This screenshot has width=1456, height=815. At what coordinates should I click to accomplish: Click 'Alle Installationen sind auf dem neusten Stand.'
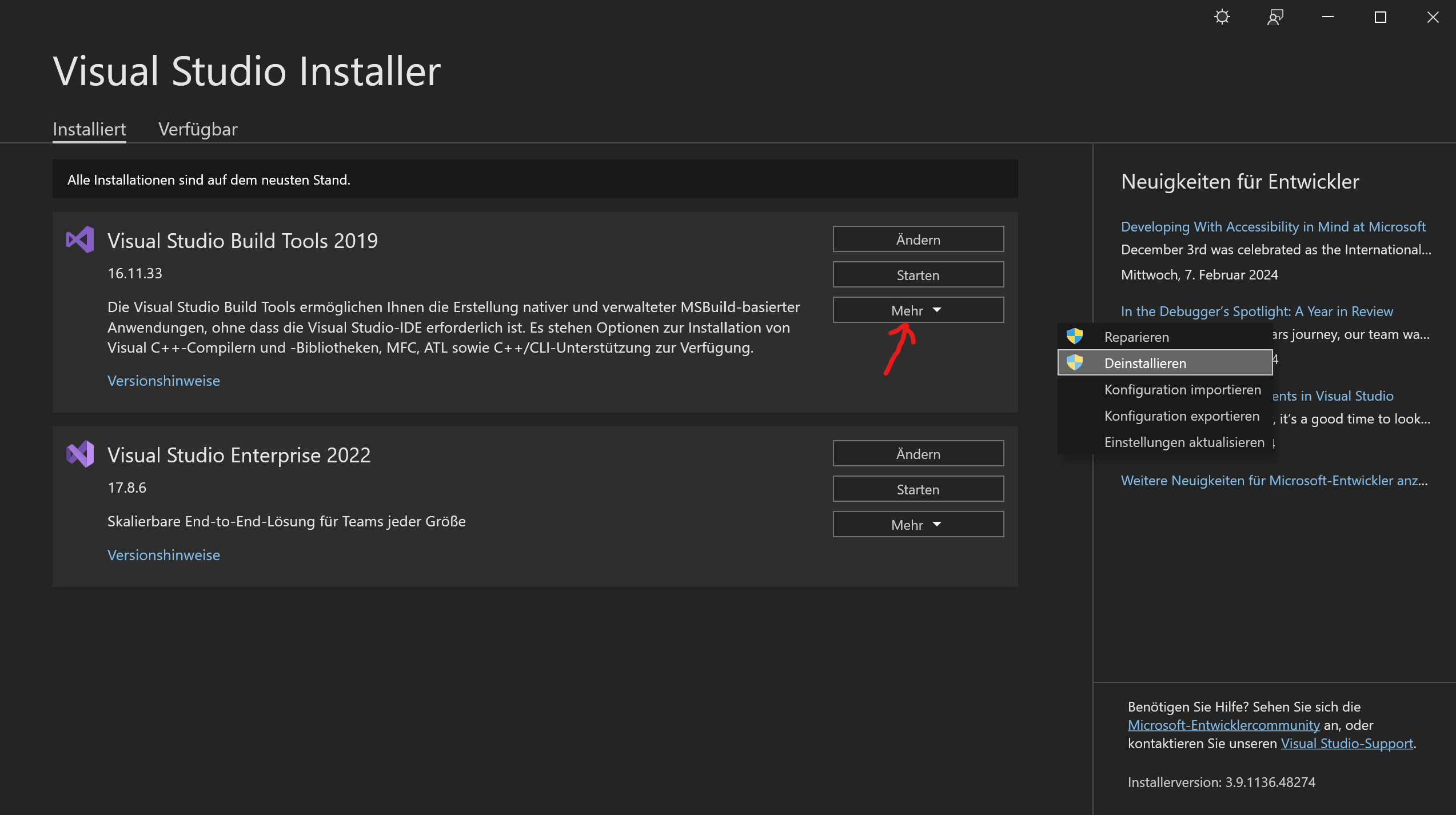pyautogui.click(x=209, y=180)
